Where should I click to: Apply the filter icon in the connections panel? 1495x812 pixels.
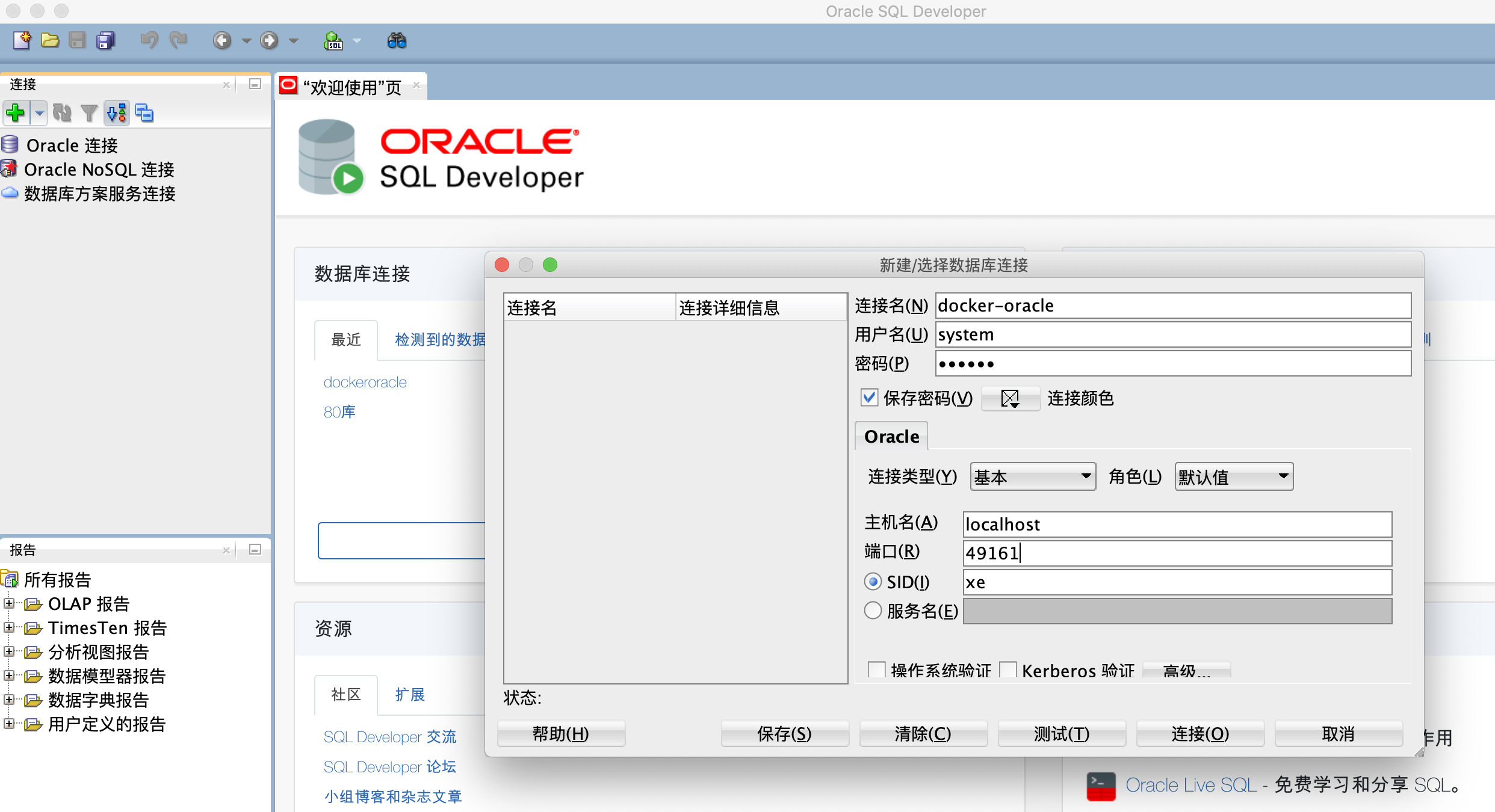(89, 112)
